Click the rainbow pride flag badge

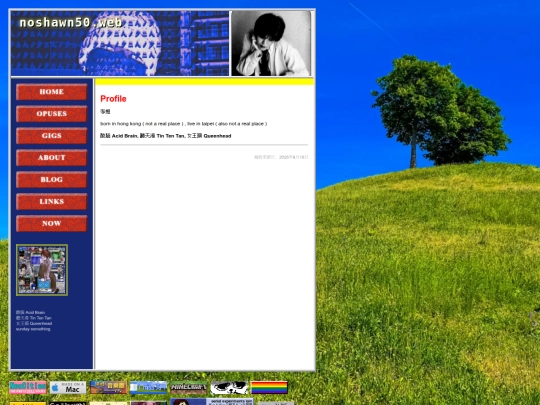269,388
